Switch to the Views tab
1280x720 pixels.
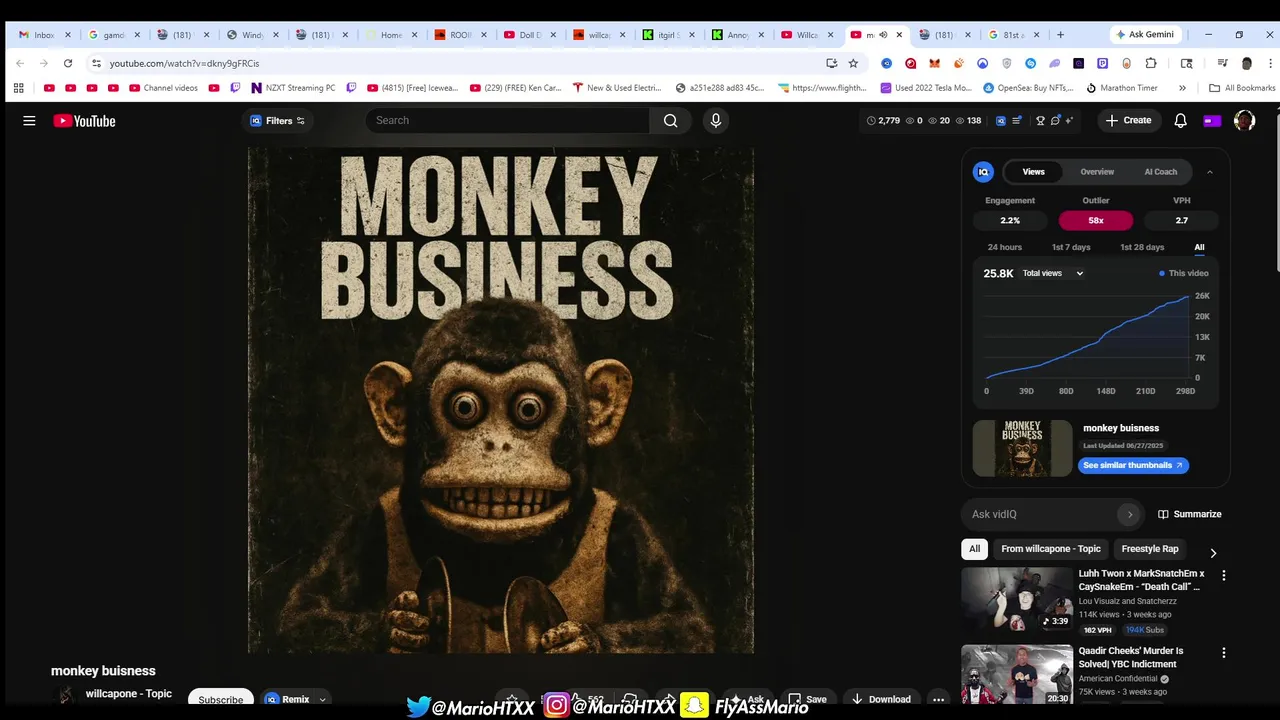click(x=1033, y=172)
